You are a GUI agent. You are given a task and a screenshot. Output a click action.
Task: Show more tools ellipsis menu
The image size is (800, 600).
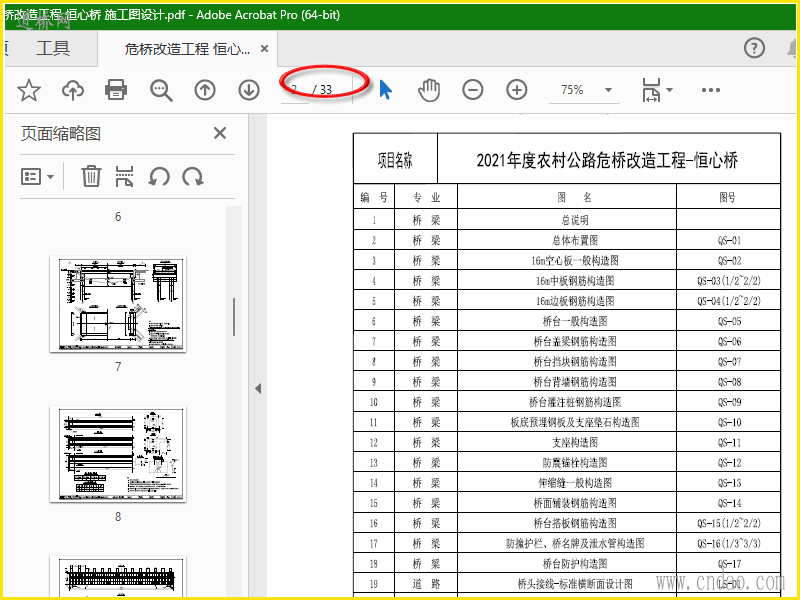tap(711, 90)
